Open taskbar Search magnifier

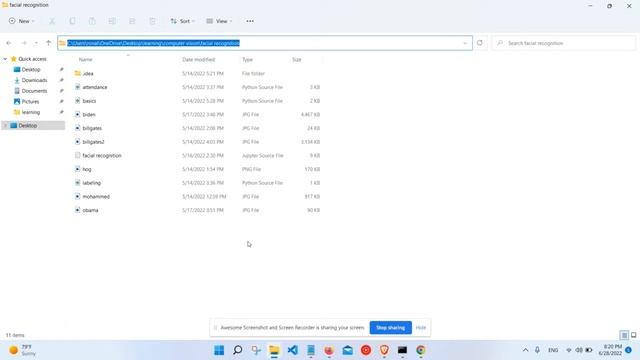238,350
